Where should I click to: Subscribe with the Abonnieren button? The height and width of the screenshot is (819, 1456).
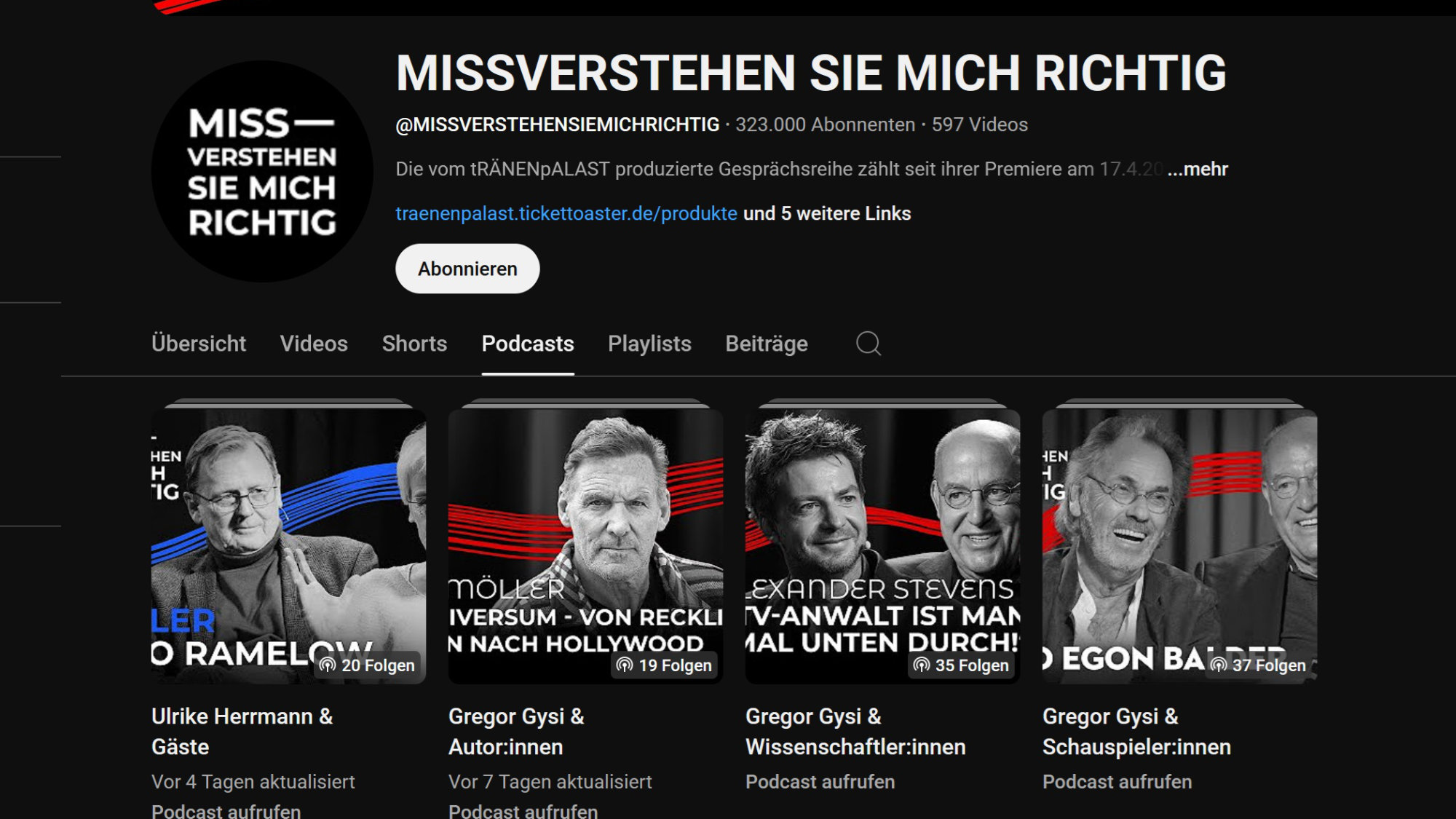pyautogui.click(x=467, y=269)
